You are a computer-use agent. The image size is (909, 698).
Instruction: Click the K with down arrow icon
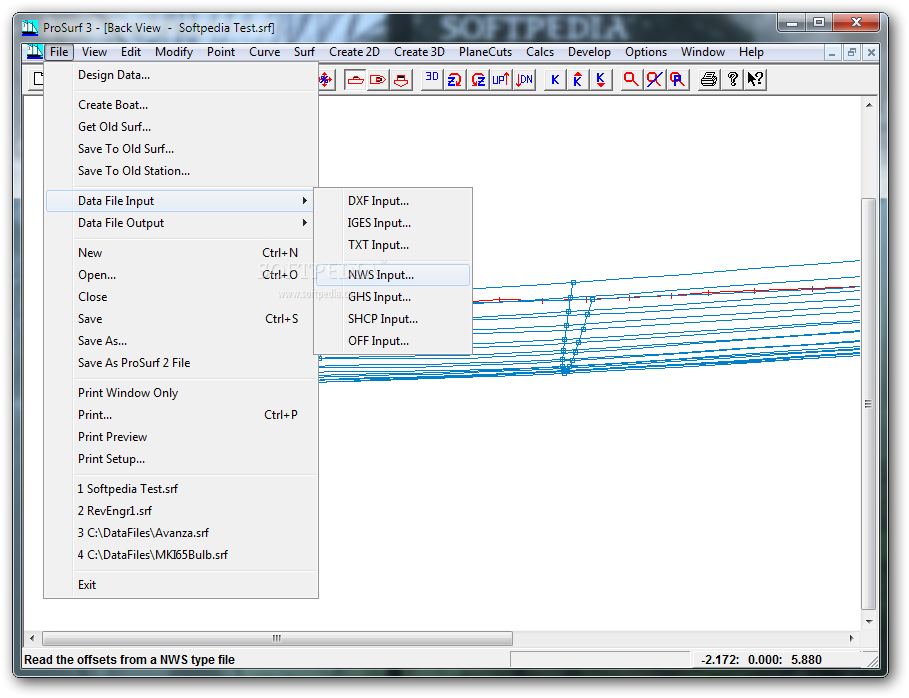coord(601,79)
